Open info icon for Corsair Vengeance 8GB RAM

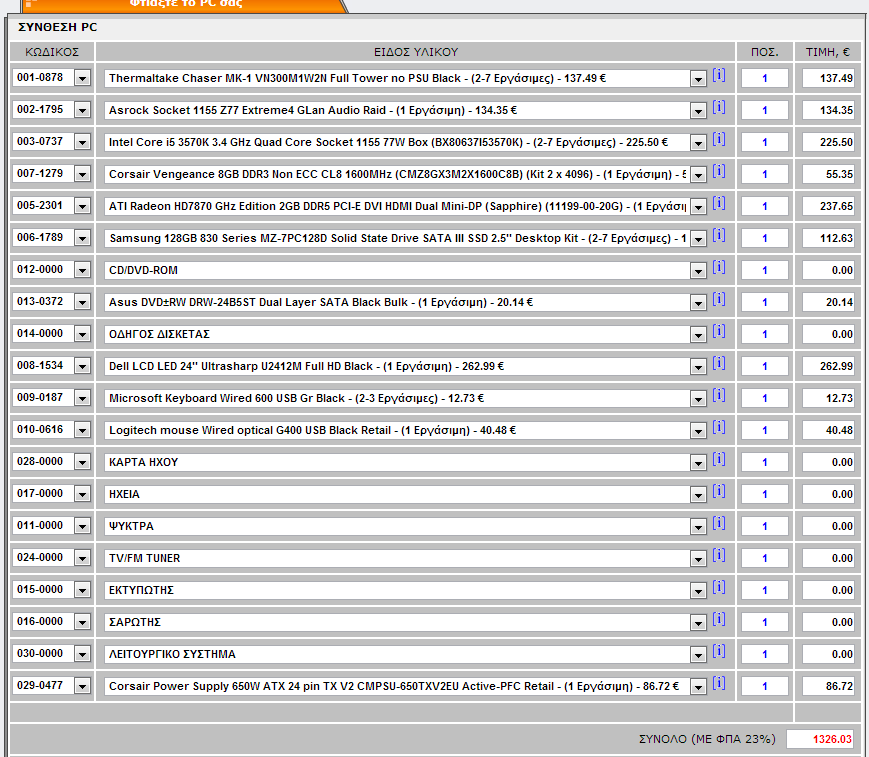[719, 171]
